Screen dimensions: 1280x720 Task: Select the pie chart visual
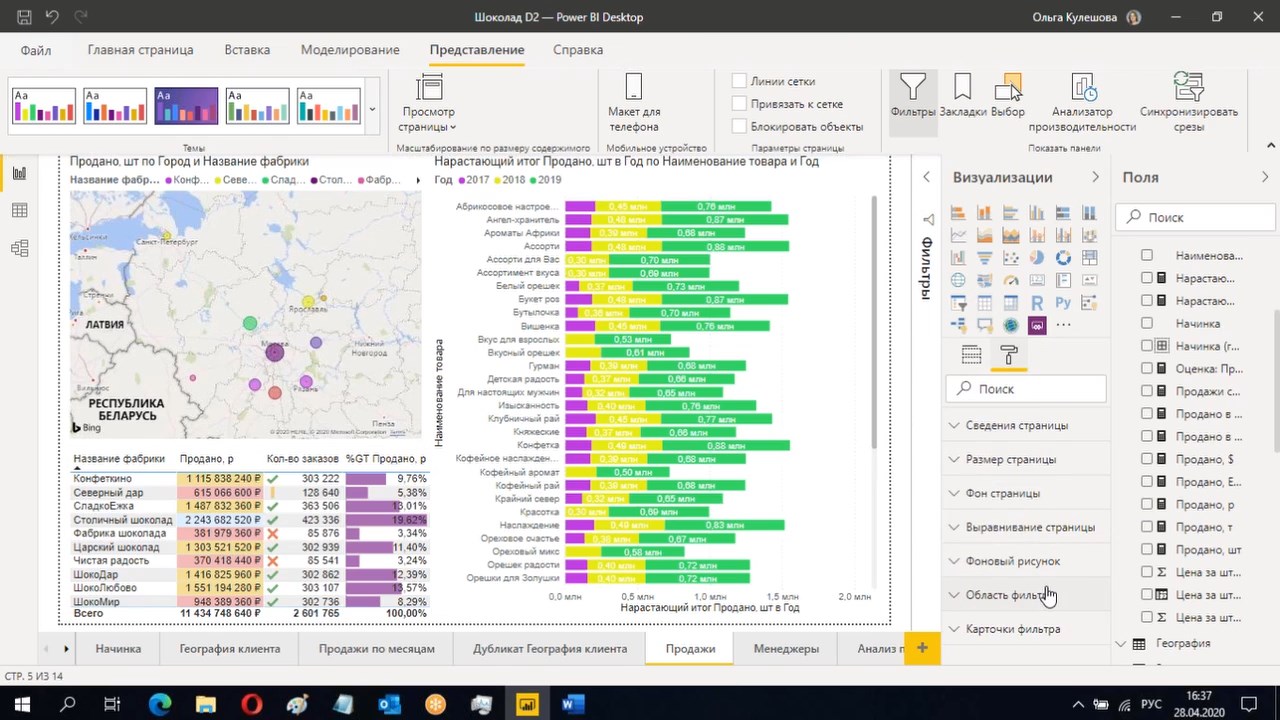[1037, 257]
